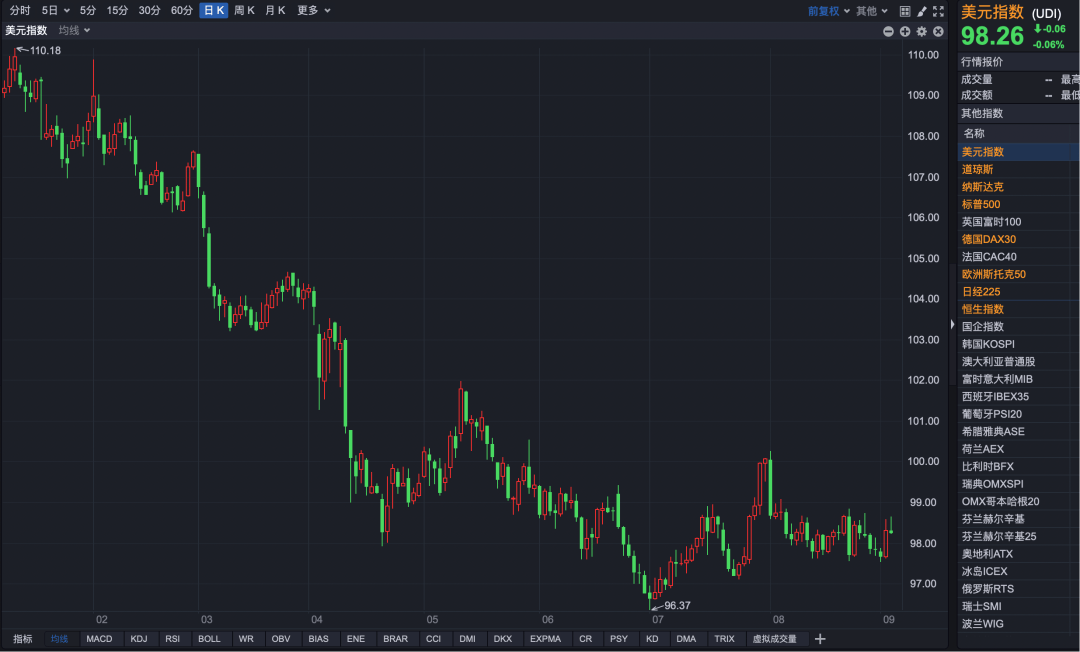Click the fullscreen expand icon
The height and width of the screenshot is (652, 1080).
click(x=938, y=11)
